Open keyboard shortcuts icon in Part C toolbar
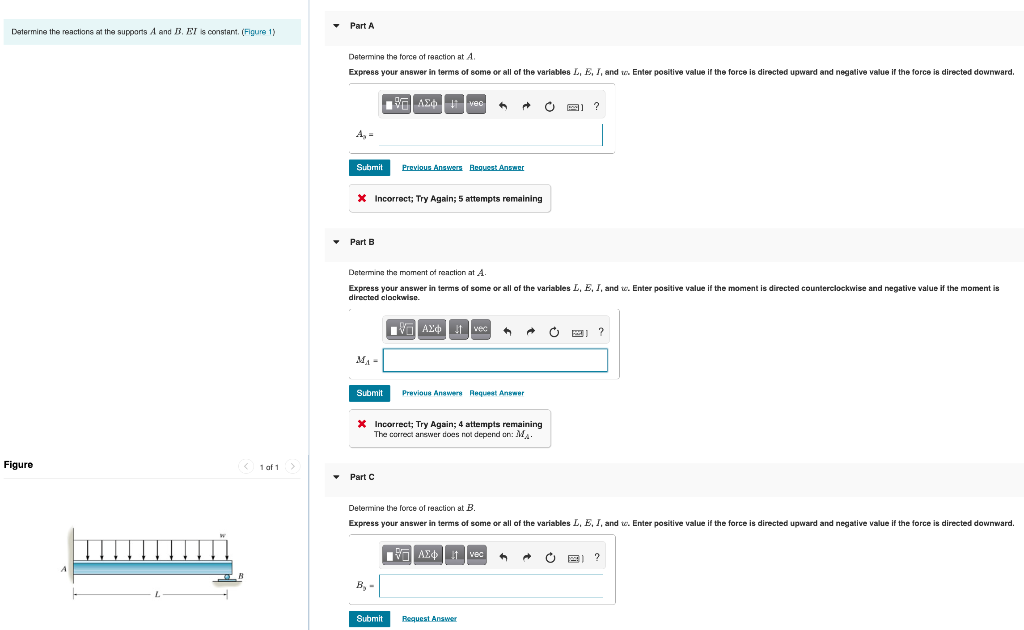1024x630 pixels. (575, 558)
